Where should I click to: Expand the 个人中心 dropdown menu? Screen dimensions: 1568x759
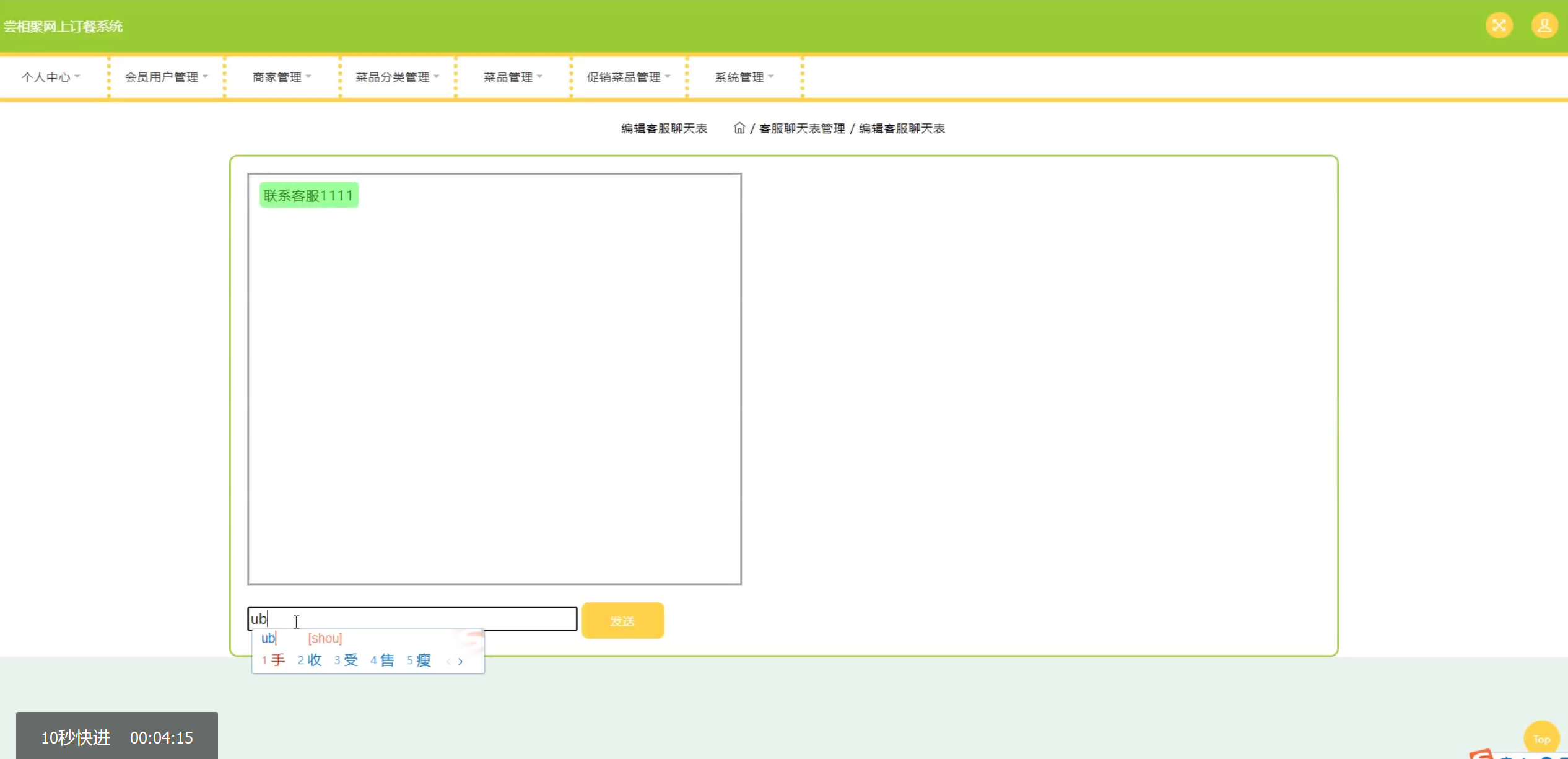coord(51,77)
